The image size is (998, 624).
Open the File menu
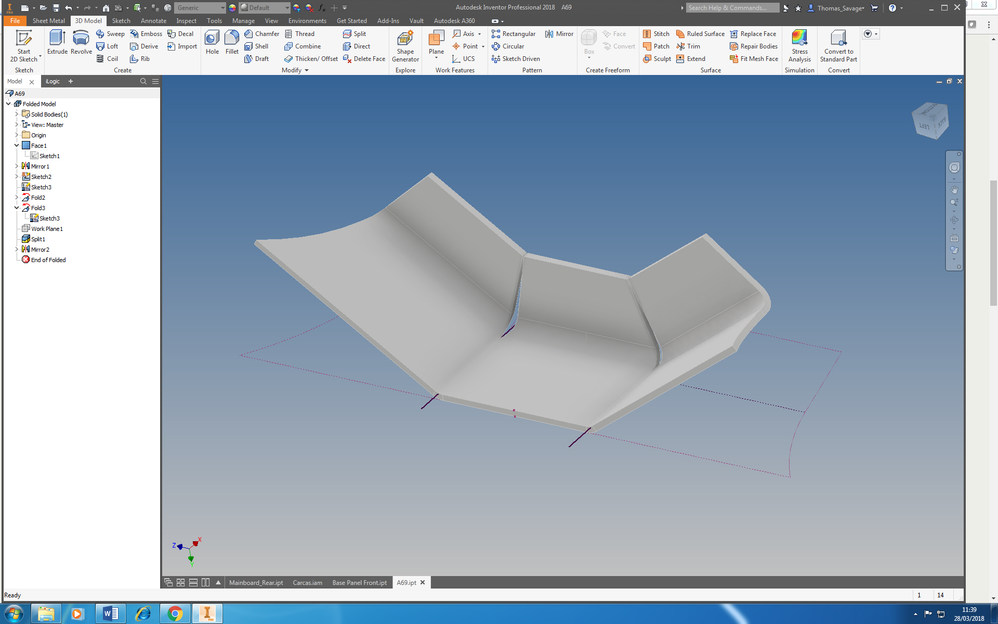tap(14, 20)
